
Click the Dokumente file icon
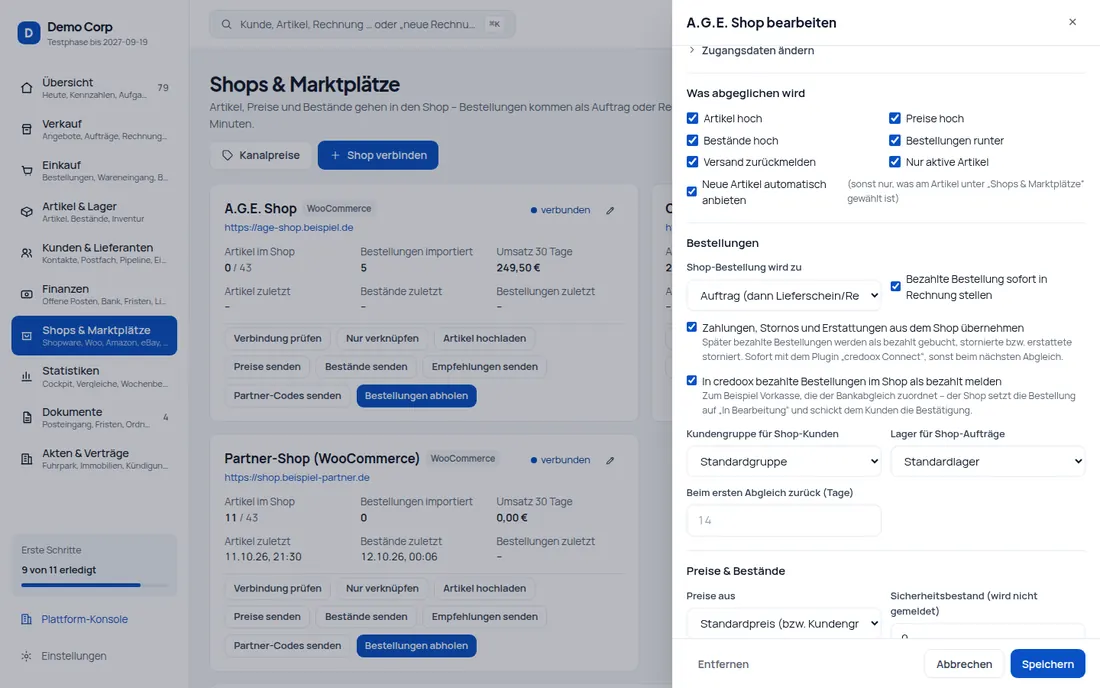click(27, 418)
